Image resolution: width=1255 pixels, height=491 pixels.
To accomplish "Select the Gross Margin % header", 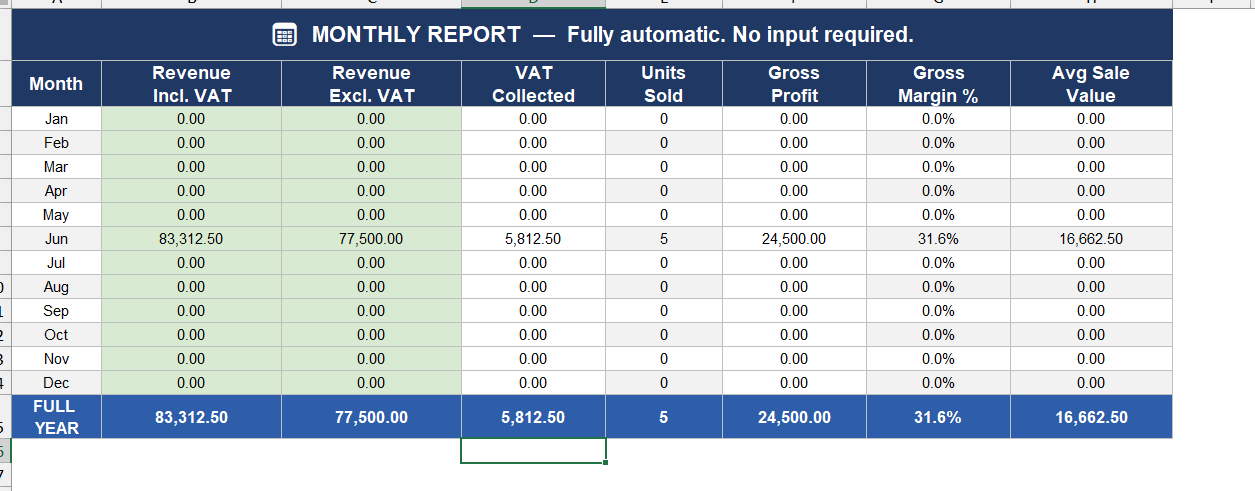I will (938, 84).
